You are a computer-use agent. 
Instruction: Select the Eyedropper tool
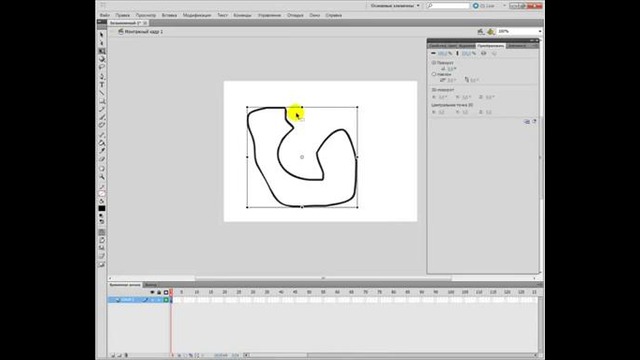tap(102, 151)
